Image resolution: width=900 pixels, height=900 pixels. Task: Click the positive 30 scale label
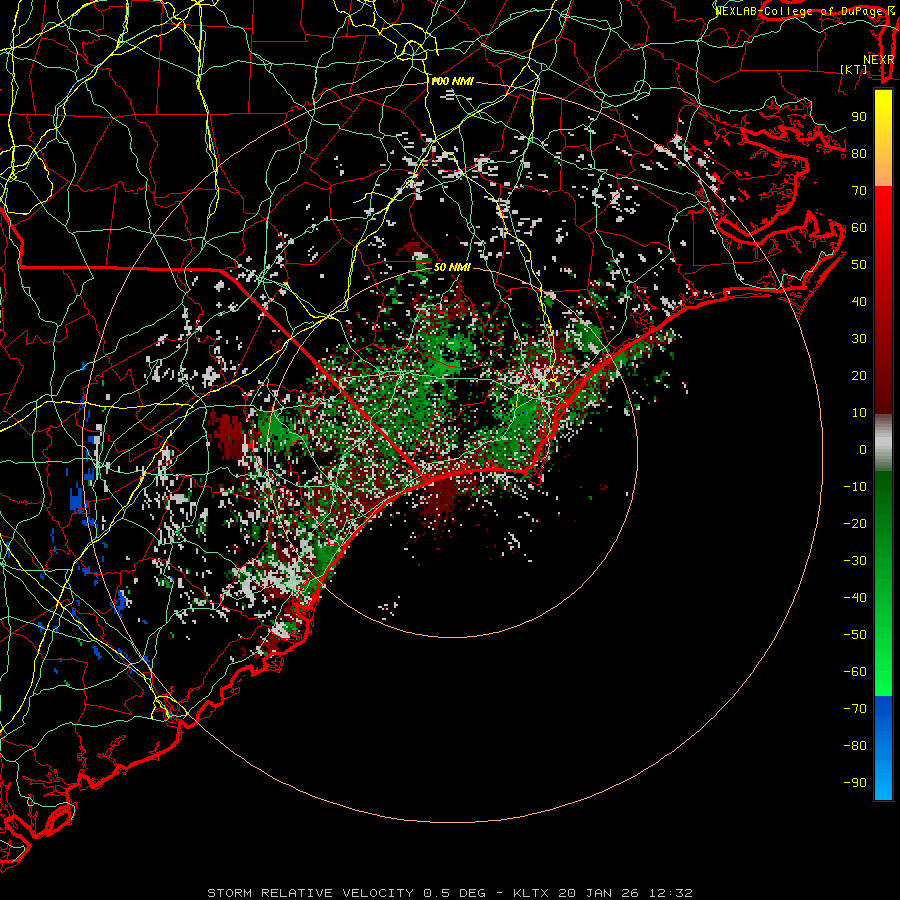pos(859,339)
